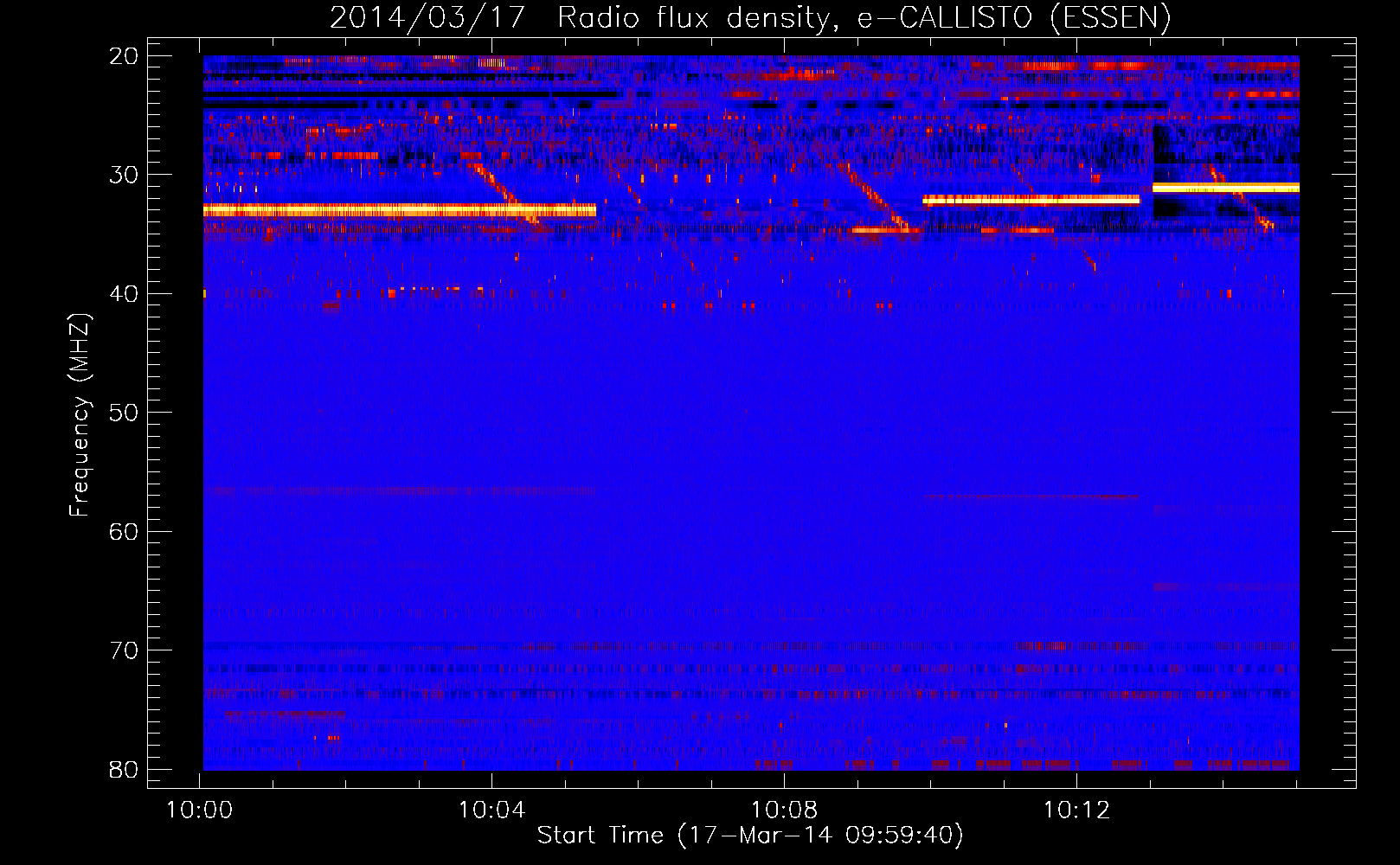Viewport: 1400px width, 865px height.
Task: Click the bright yellow band starting at 10:00
Action: tap(400, 210)
